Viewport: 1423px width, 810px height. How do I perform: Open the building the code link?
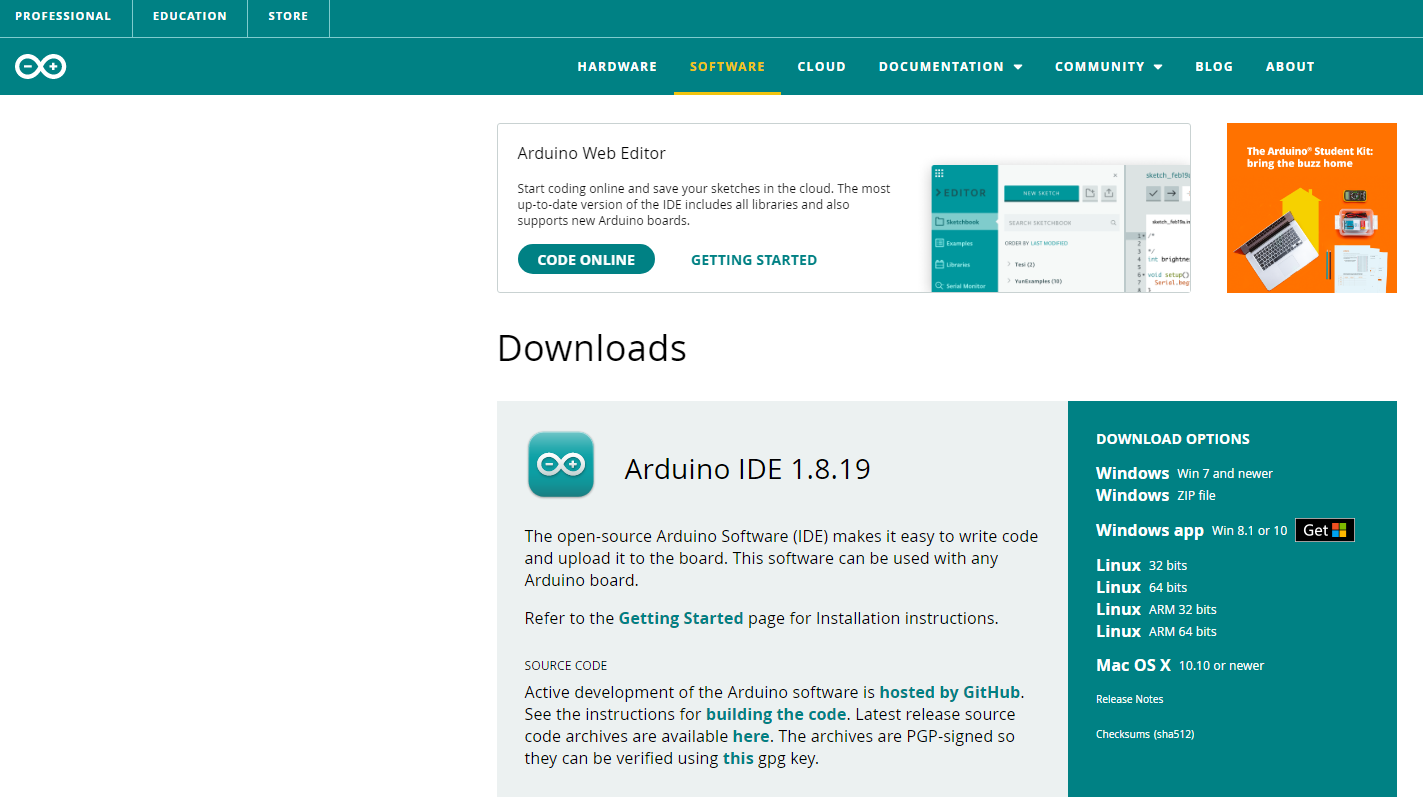pyautogui.click(x=776, y=714)
